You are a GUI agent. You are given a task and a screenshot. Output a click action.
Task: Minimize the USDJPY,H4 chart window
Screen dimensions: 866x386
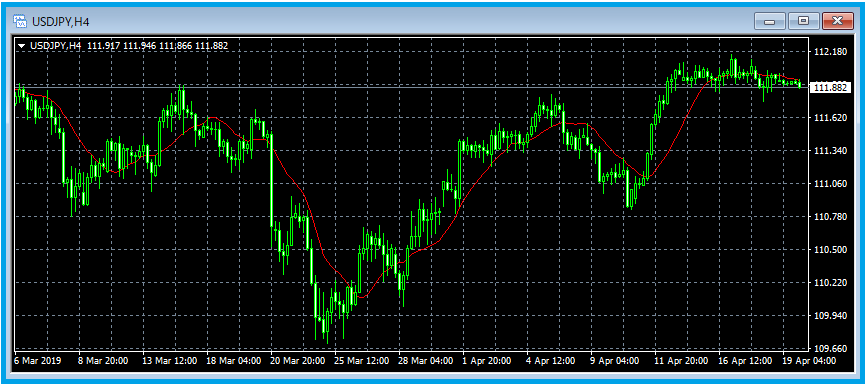pyautogui.click(x=769, y=22)
